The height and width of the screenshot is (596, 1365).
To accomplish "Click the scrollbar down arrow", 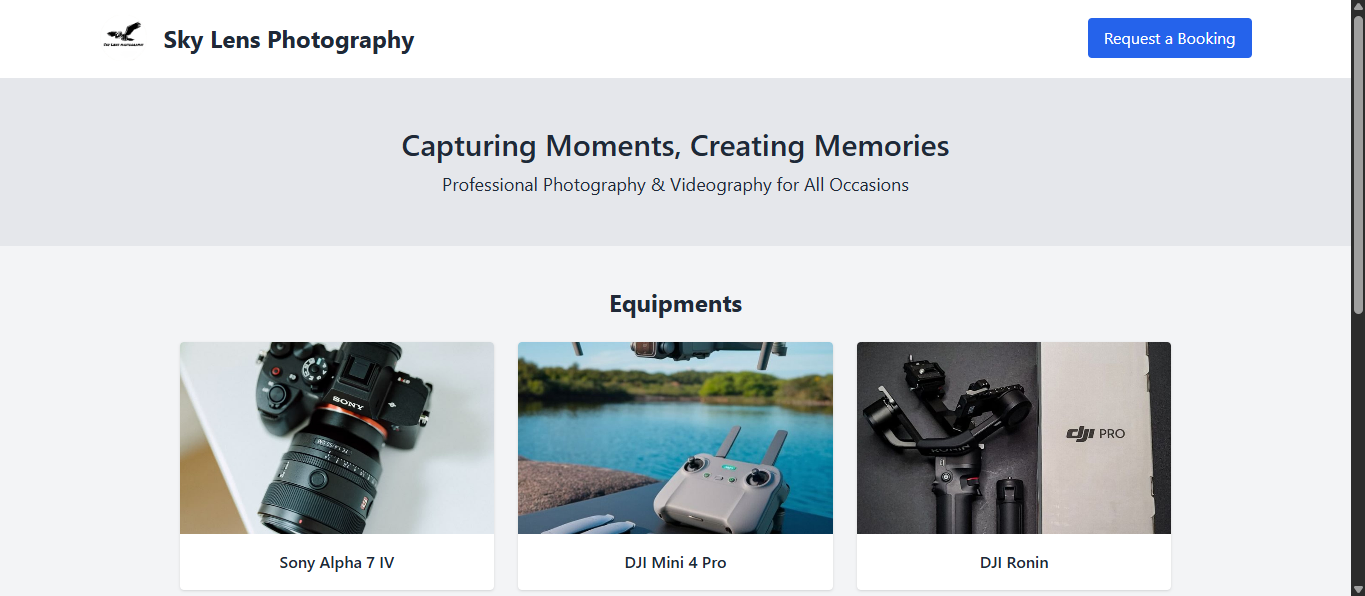I will pyautogui.click(x=1357, y=588).
